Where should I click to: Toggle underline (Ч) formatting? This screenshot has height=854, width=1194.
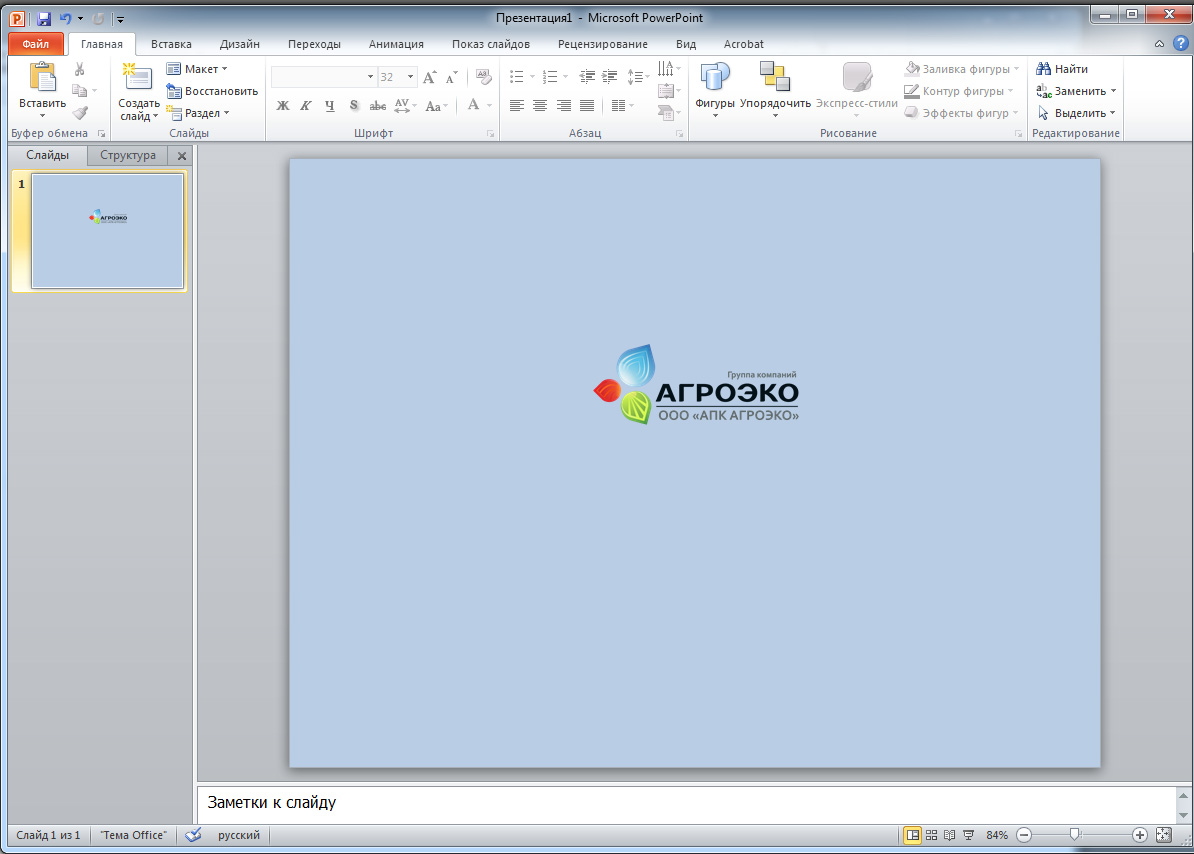tap(330, 106)
